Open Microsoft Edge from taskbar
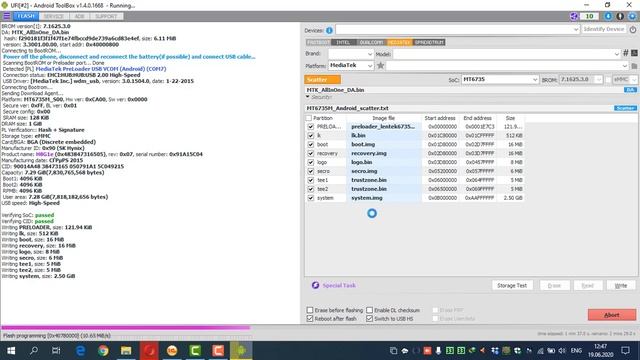Viewport: 640px width, 360px height. pos(80,351)
